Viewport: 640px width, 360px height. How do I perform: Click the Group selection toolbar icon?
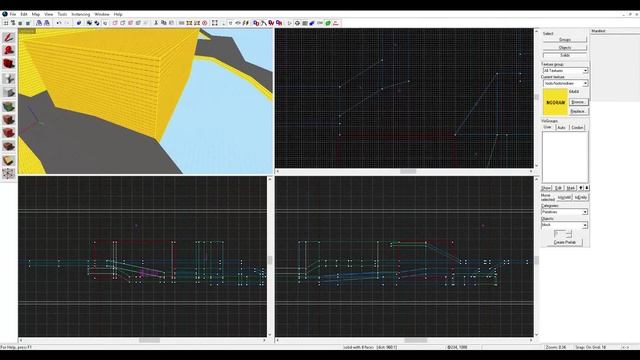tap(89, 23)
